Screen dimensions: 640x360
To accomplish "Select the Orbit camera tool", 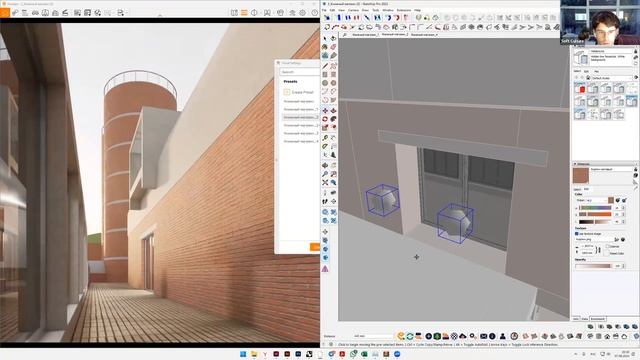I will coord(325,166).
